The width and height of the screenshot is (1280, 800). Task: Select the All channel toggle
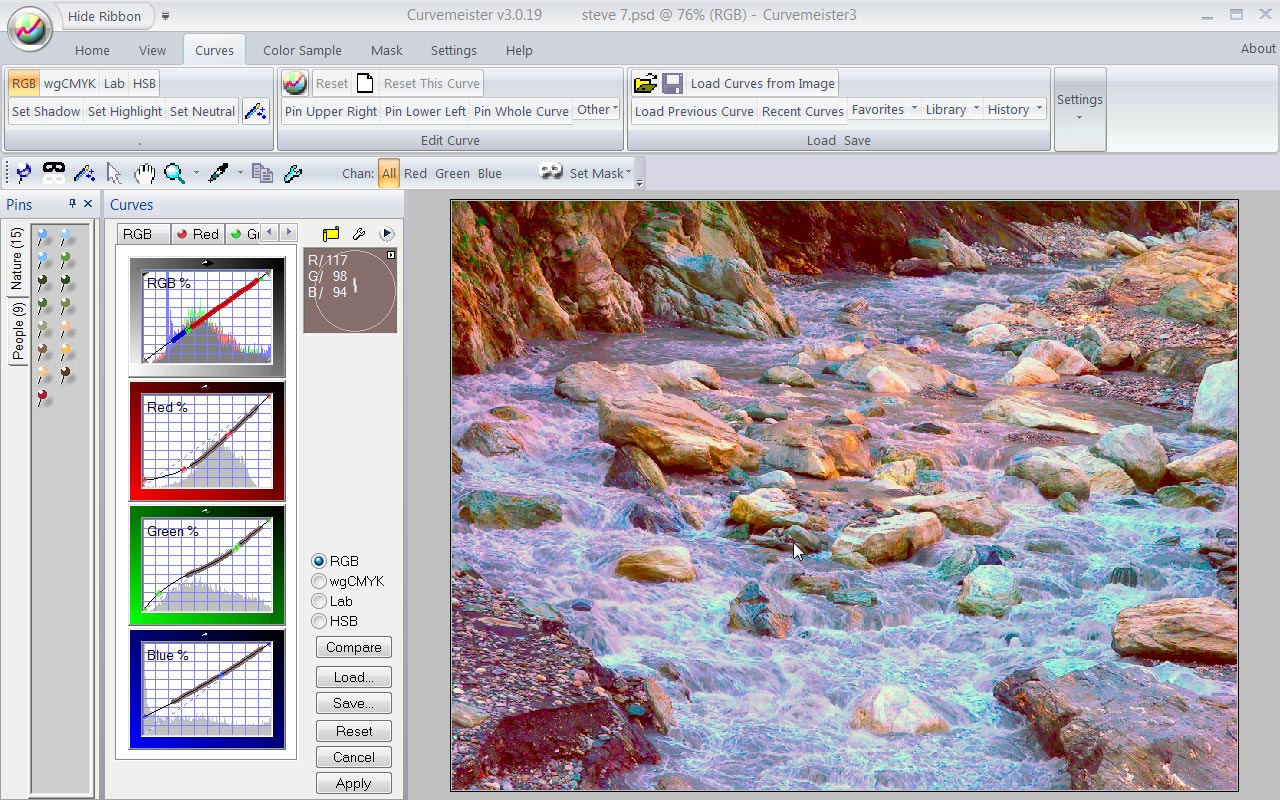click(x=389, y=173)
